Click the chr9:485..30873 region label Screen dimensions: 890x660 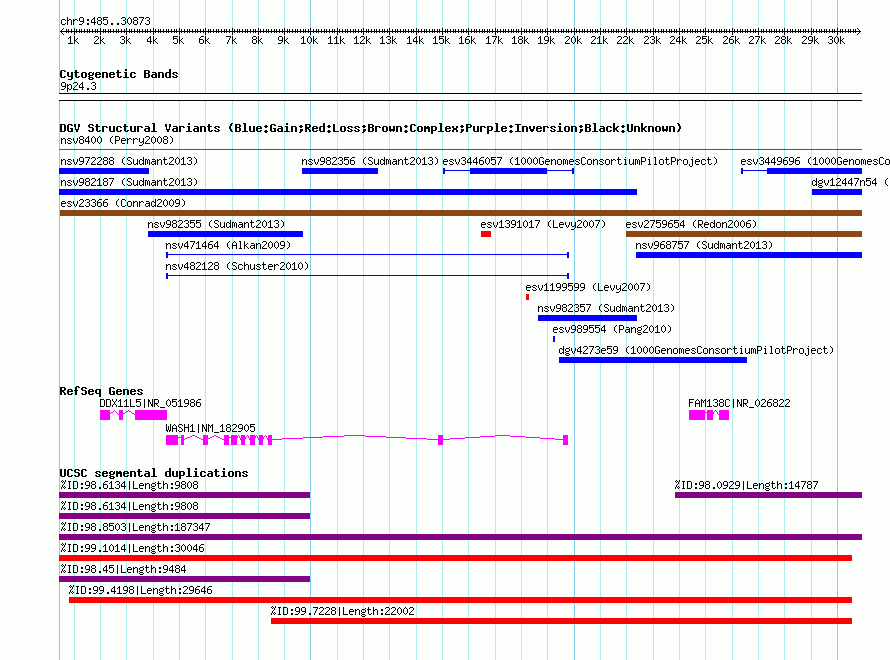pos(106,21)
